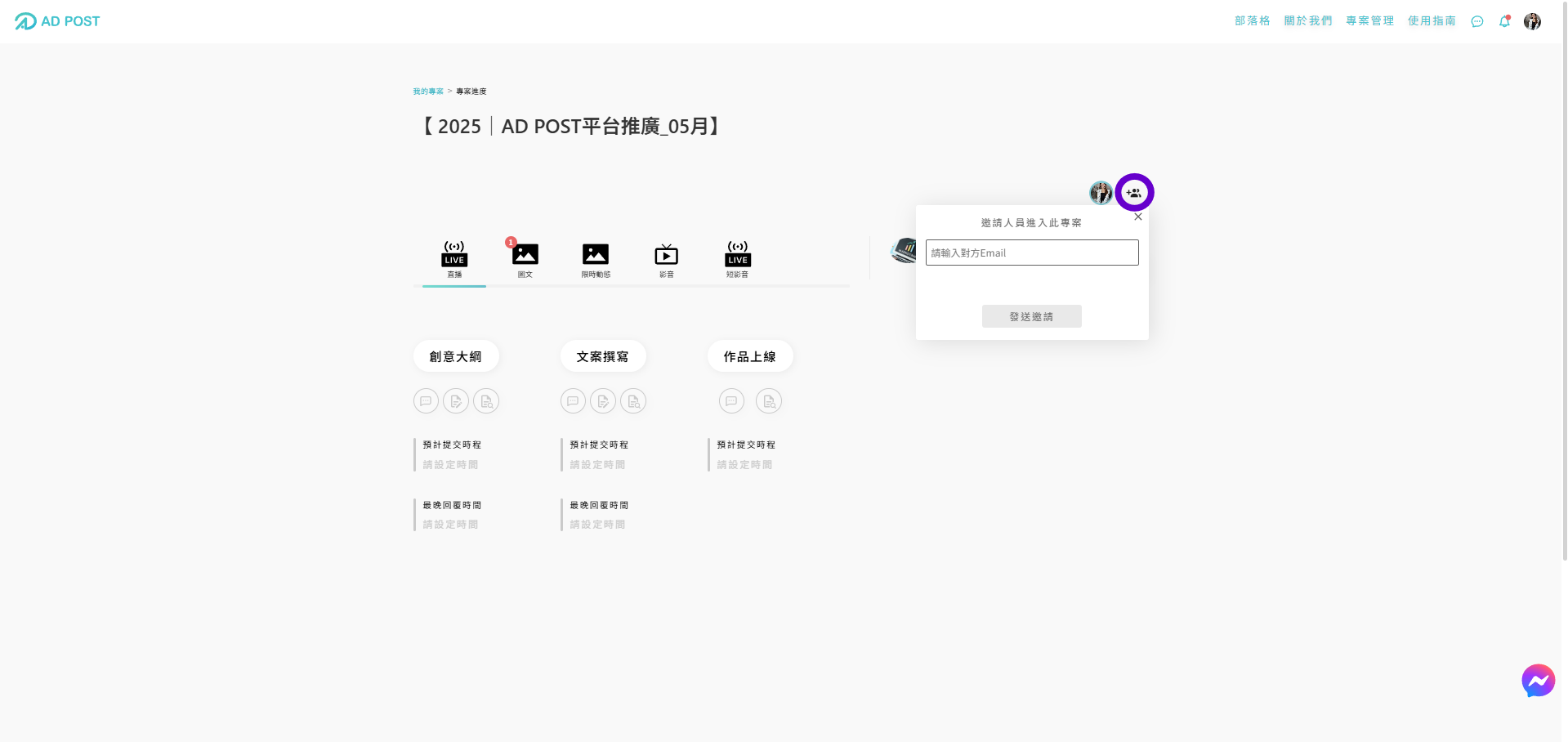The image size is (1568, 742).
Task: Open the Messenger floating button
Action: (1538, 680)
